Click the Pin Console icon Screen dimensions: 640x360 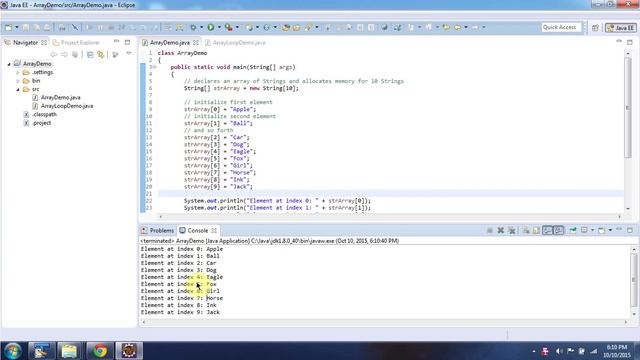tap(573, 230)
